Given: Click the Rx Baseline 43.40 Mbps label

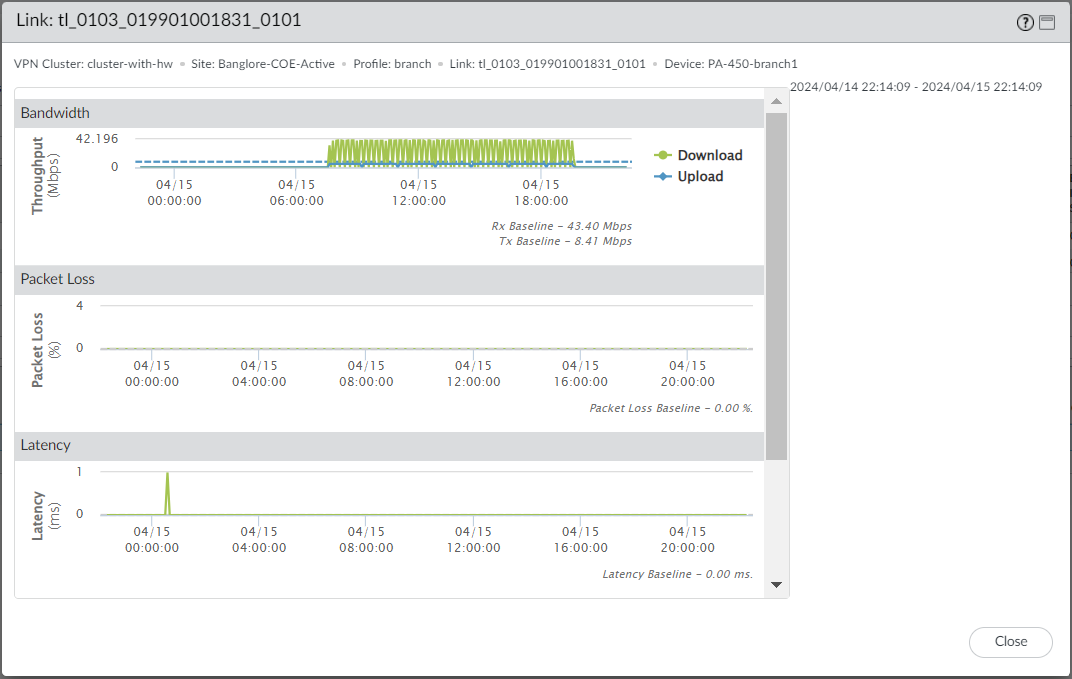Looking at the screenshot, I should [x=561, y=226].
